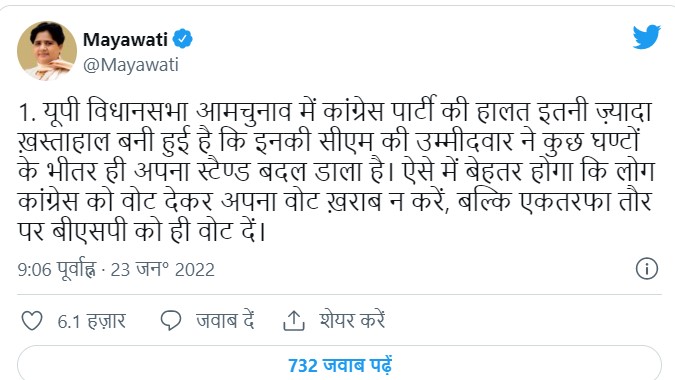Open Twitter via the bird logo
The height and width of the screenshot is (380, 675).
647,37
